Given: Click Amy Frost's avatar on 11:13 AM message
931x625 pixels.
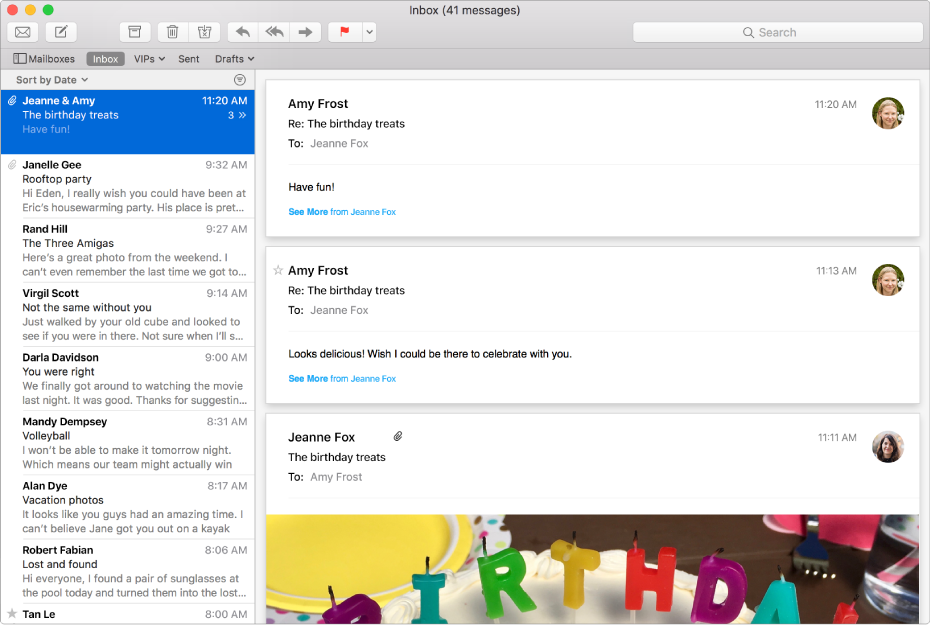Looking at the screenshot, I should (x=888, y=280).
